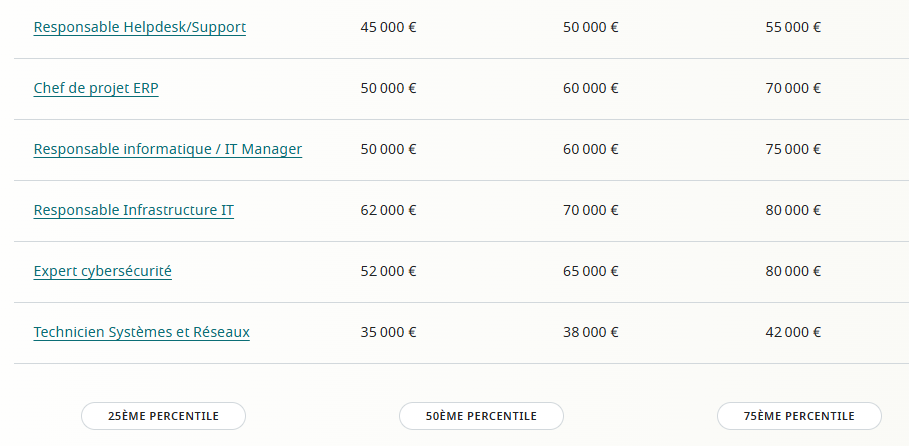The height and width of the screenshot is (446, 909).
Task: Click the 65 000 € cybersécurité median salary
Action: tap(590, 271)
